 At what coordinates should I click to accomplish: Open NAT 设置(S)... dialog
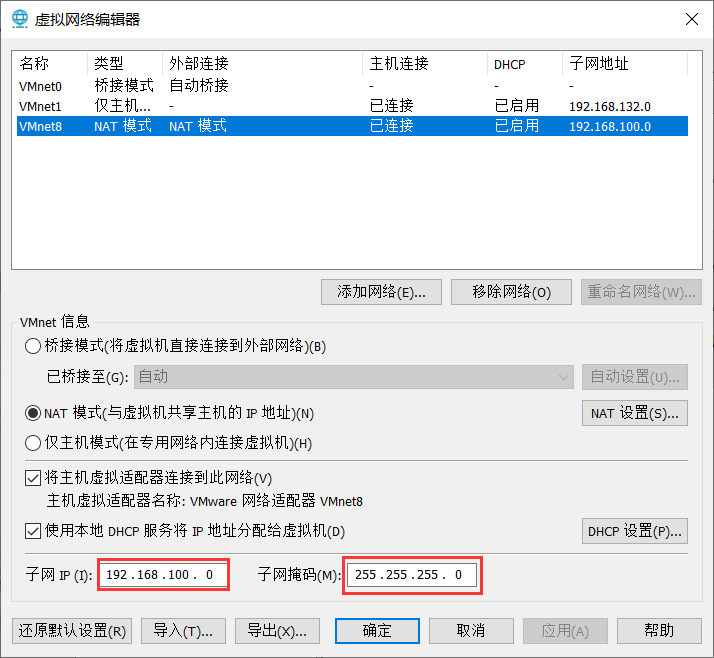[635, 413]
